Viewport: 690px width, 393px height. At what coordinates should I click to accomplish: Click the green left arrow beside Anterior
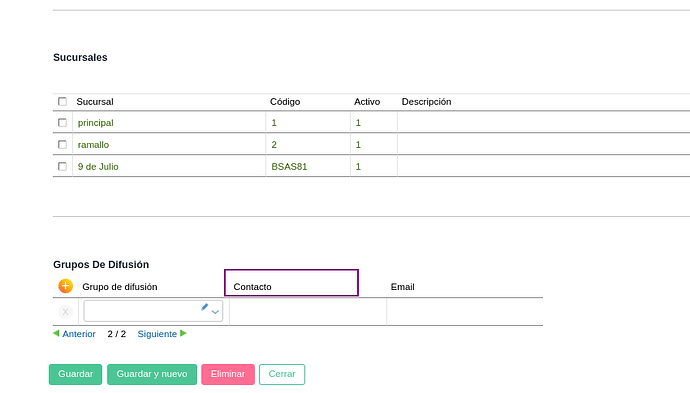(56, 333)
